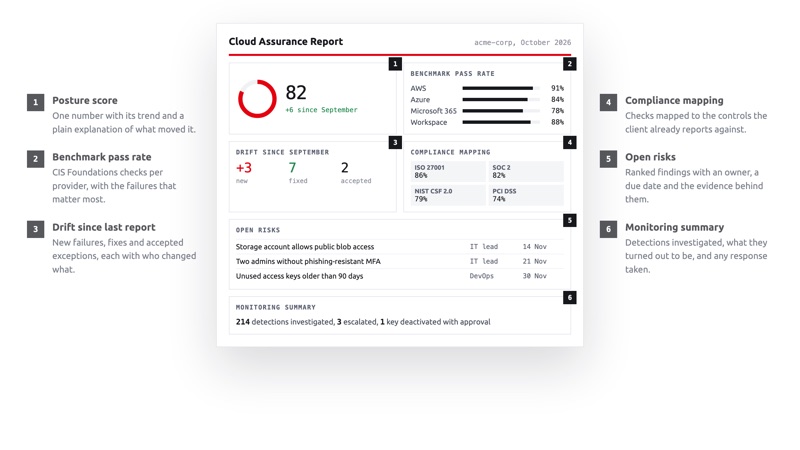The image size is (800, 450).
Task: Select the 'Ranked findings with an owner' description
Action: 694,186
